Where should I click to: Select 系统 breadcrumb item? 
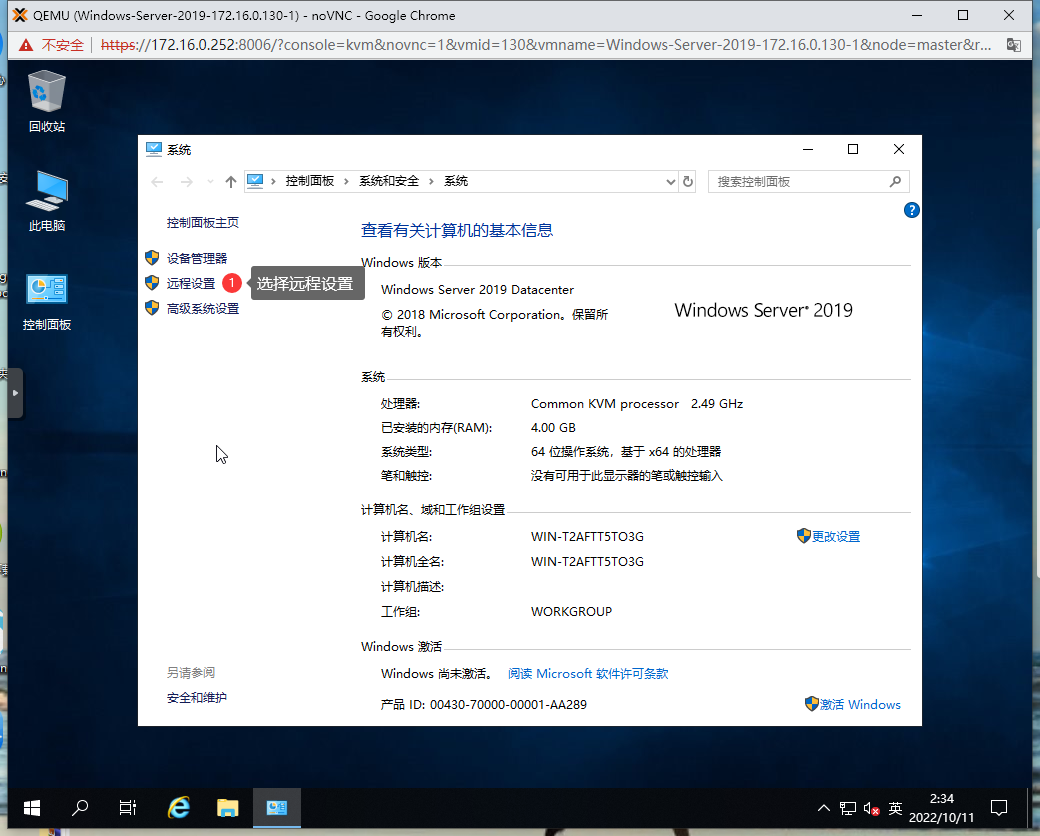coord(456,181)
